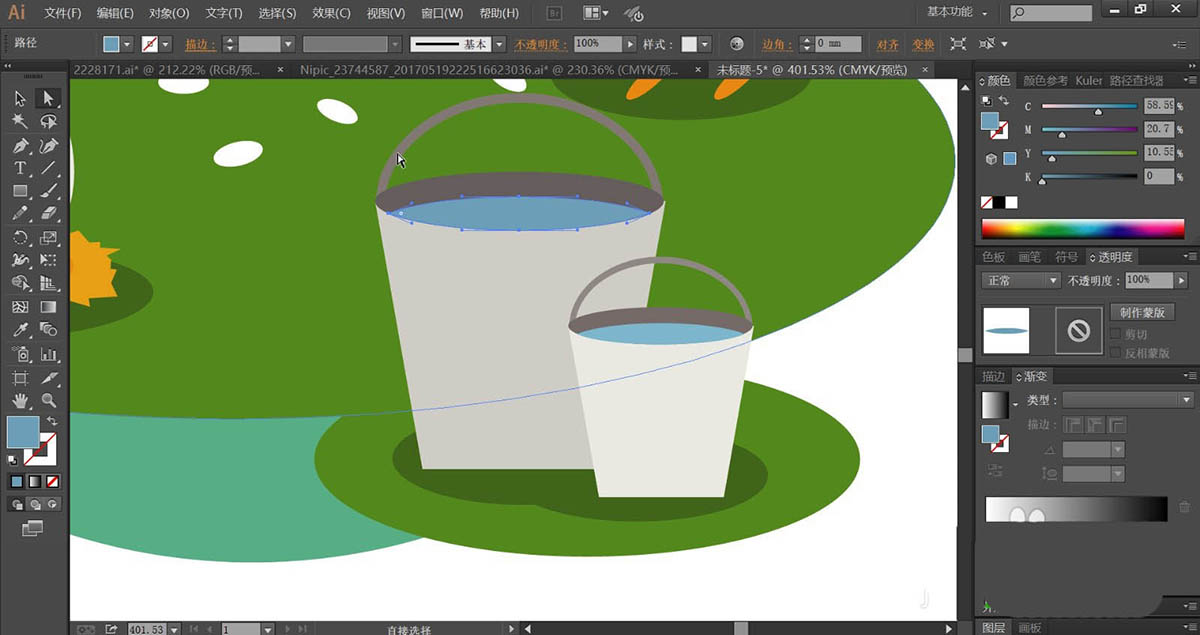Swap fill and stroke colors arrow
This screenshot has height=635, width=1200.
click(x=51, y=421)
